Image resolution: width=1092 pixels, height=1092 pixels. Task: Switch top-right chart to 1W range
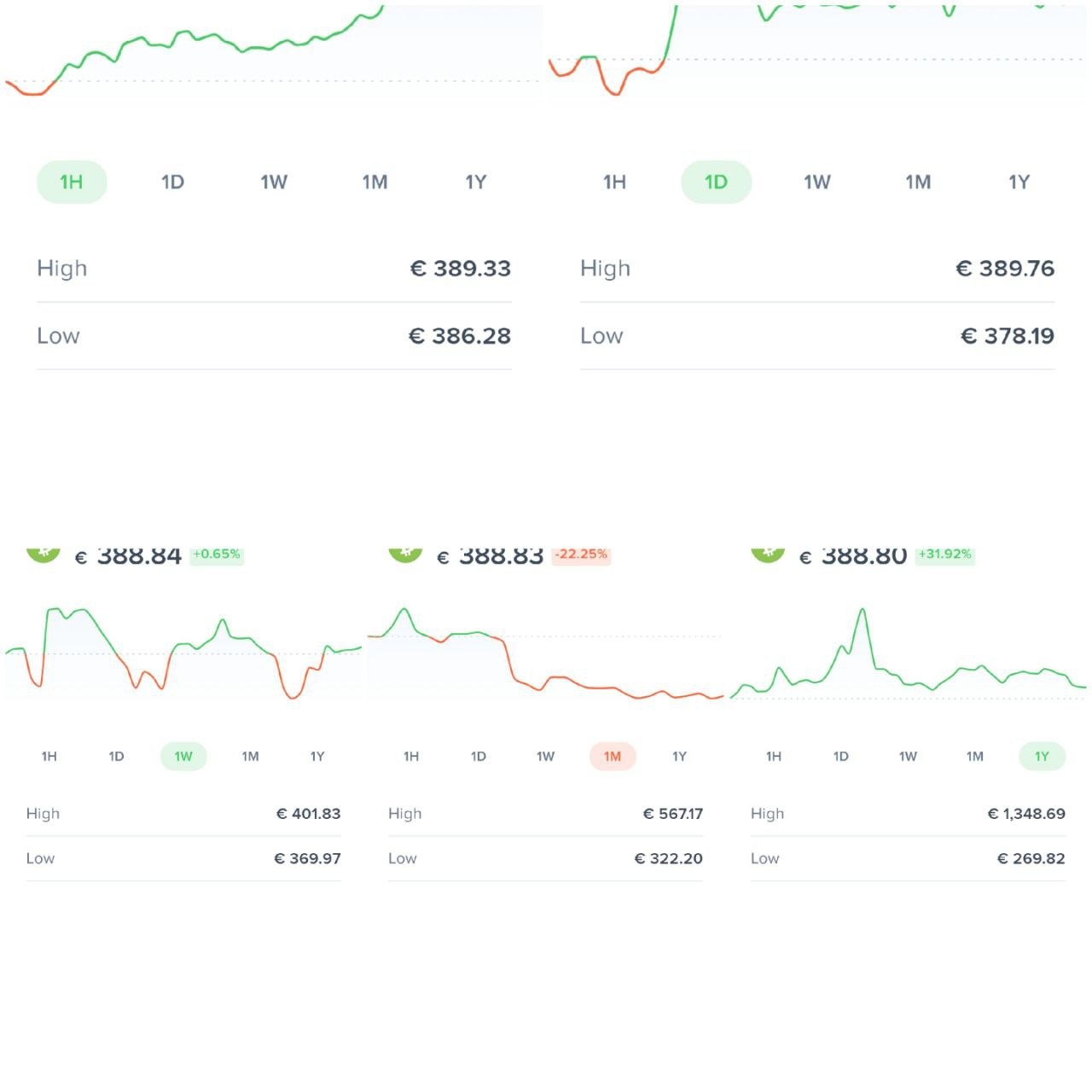[x=816, y=182]
